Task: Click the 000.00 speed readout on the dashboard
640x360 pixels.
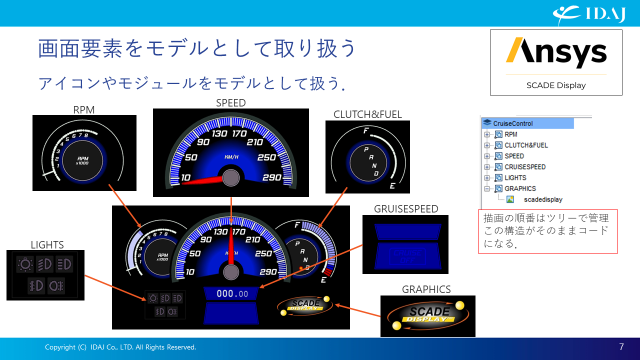Action: pyautogui.click(x=232, y=293)
